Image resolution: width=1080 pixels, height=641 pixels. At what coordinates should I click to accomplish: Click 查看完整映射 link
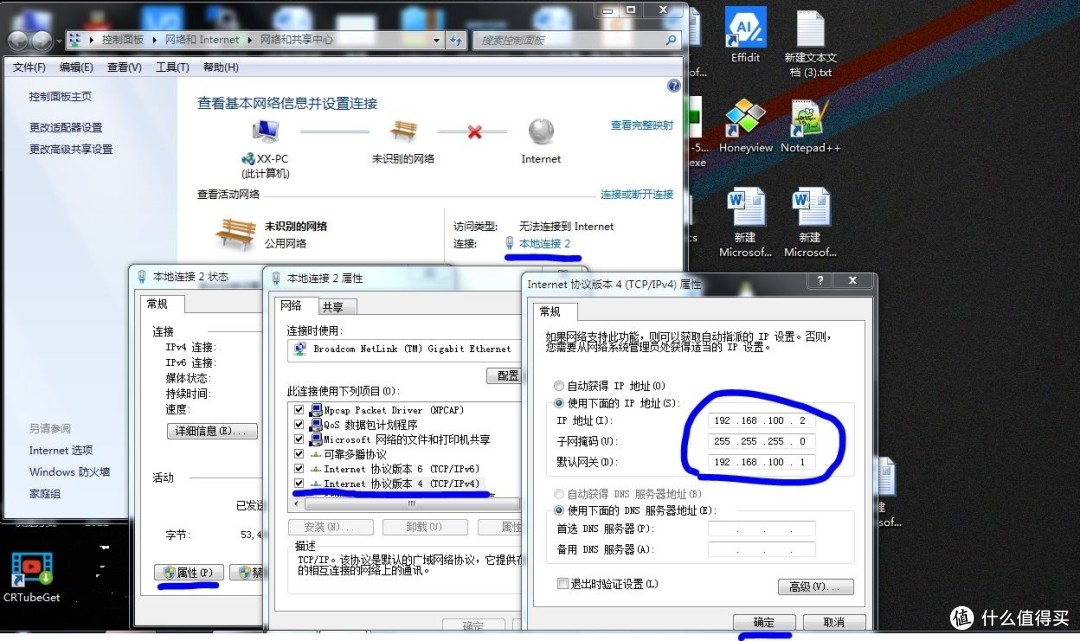(x=641, y=125)
